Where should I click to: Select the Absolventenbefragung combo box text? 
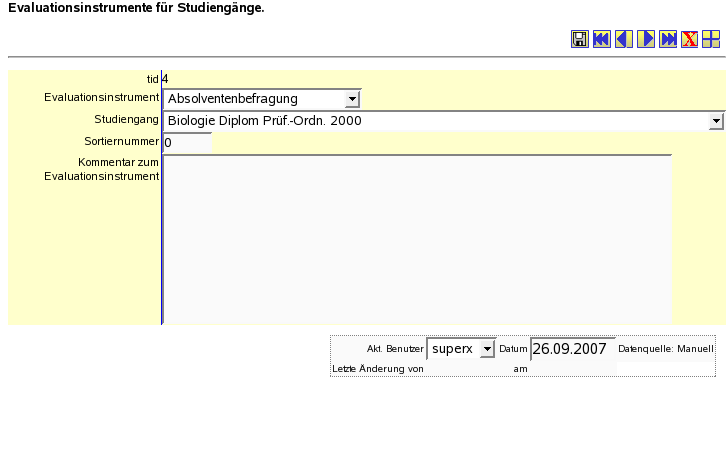coord(252,99)
